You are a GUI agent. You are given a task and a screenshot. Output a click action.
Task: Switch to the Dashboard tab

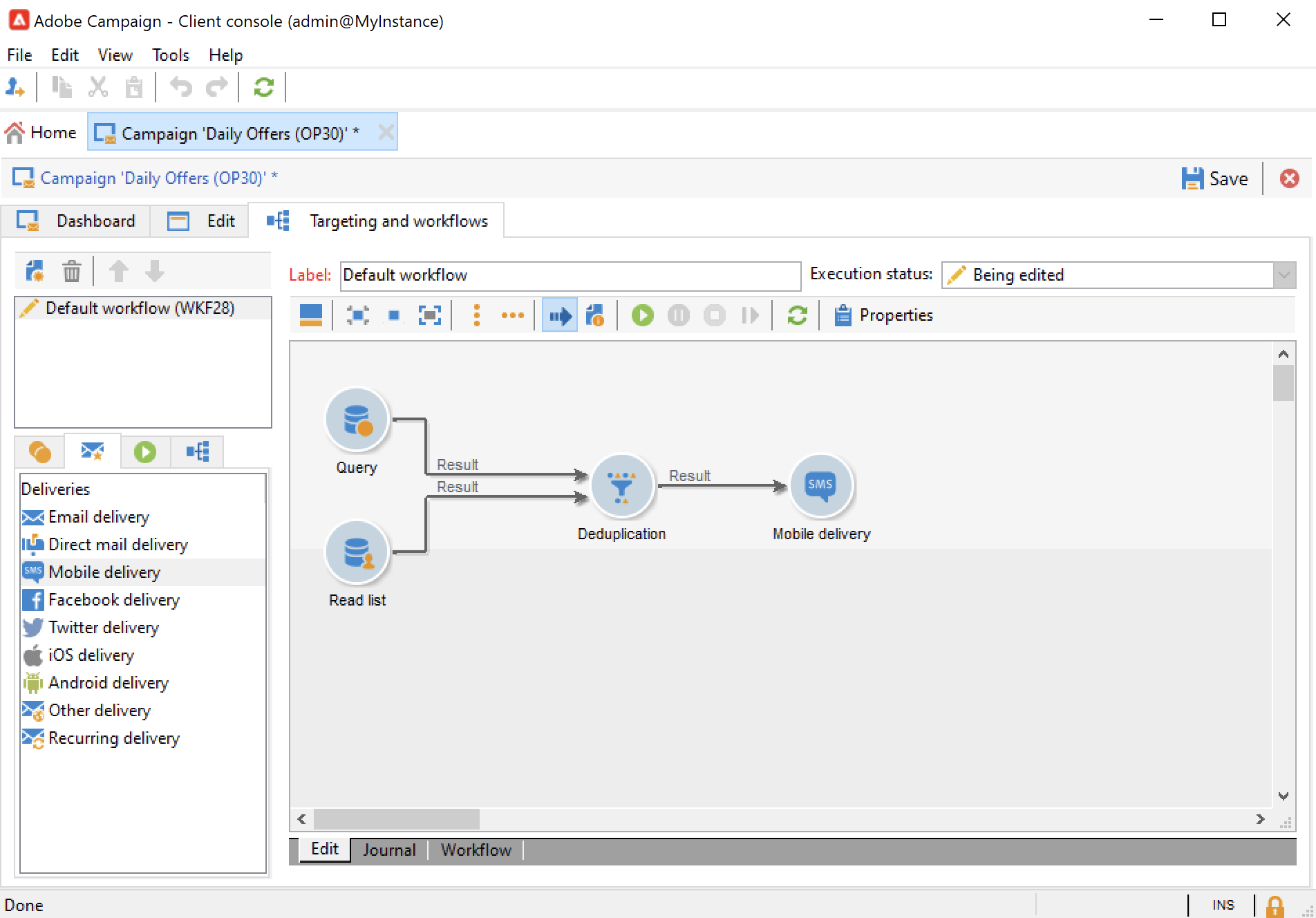coord(76,221)
